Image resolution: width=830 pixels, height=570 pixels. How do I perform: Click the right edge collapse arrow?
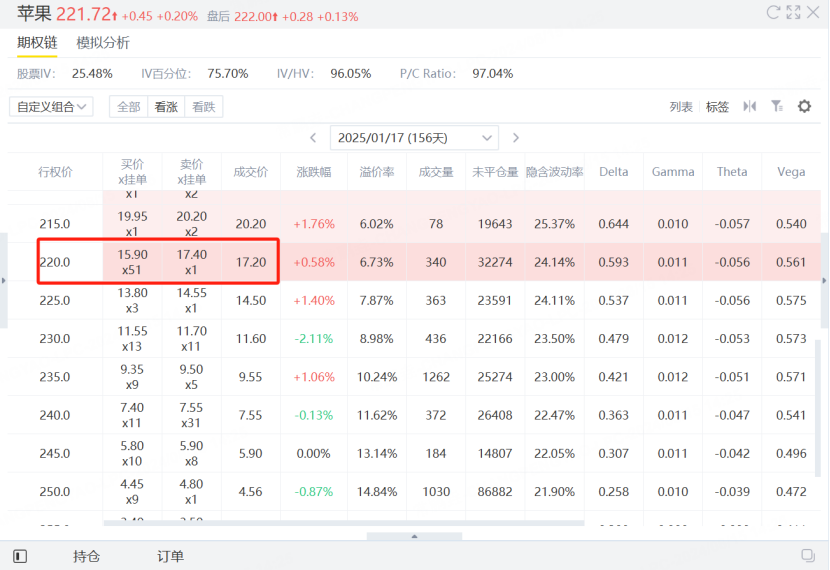(x=824, y=281)
